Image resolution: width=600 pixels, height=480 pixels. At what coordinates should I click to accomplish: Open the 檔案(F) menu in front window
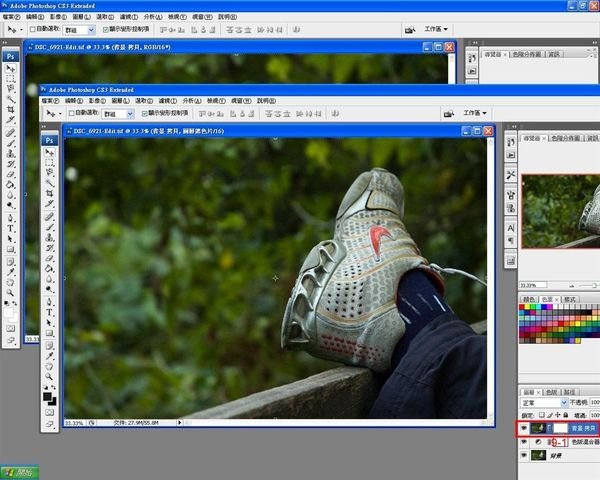pos(51,101)
